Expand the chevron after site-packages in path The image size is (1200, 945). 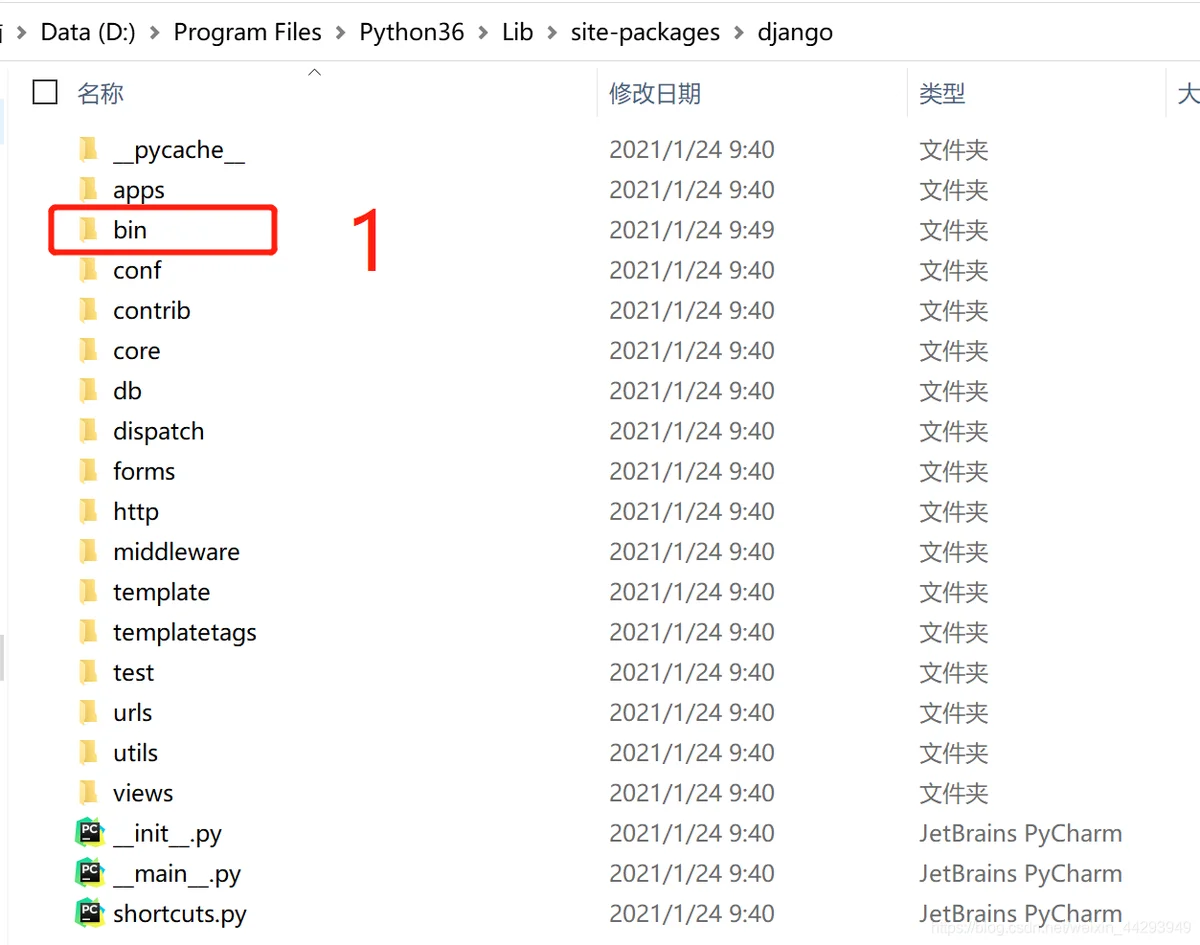pyautogui.click(x=738, y=32)
